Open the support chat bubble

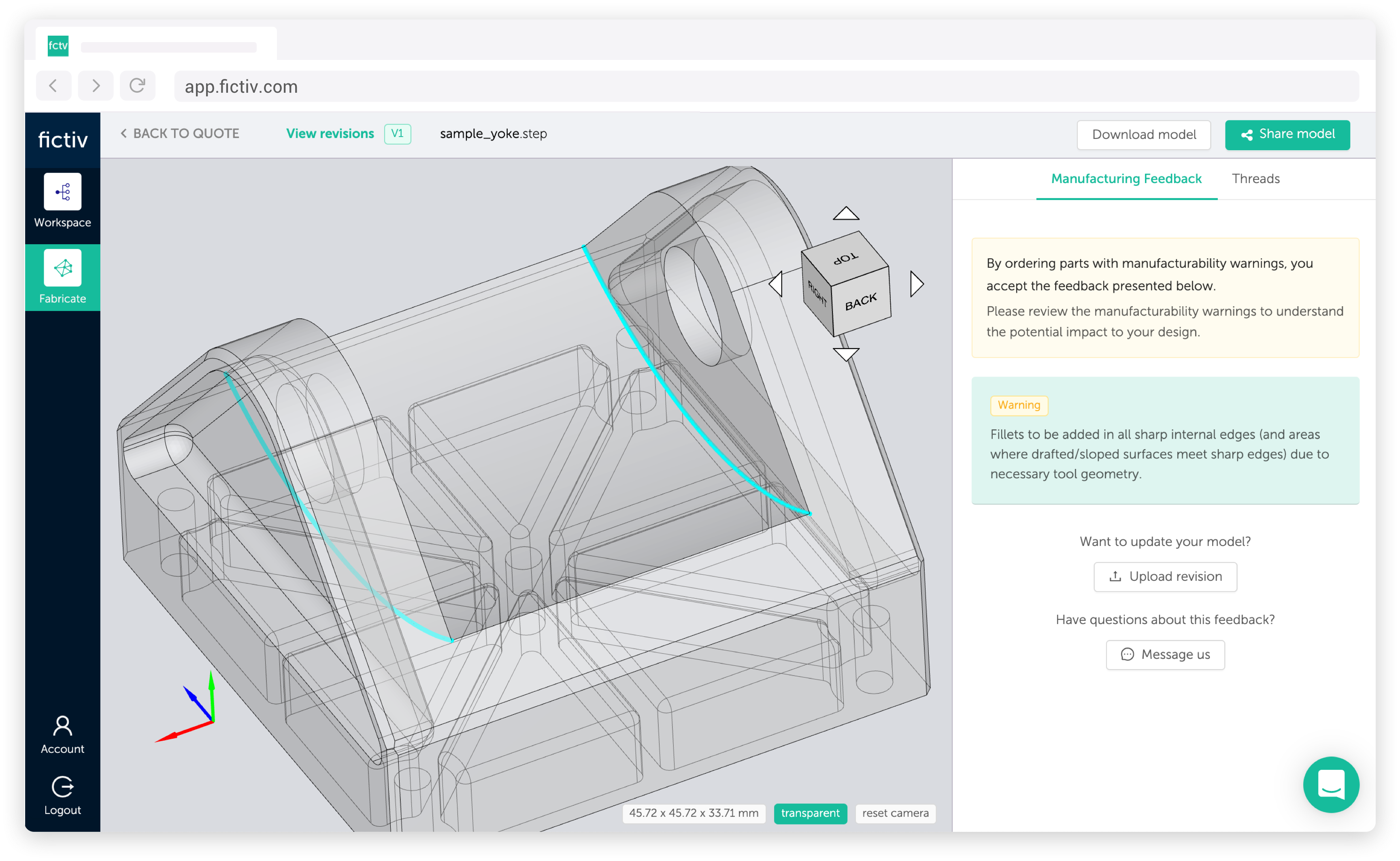coord(1331,785)
